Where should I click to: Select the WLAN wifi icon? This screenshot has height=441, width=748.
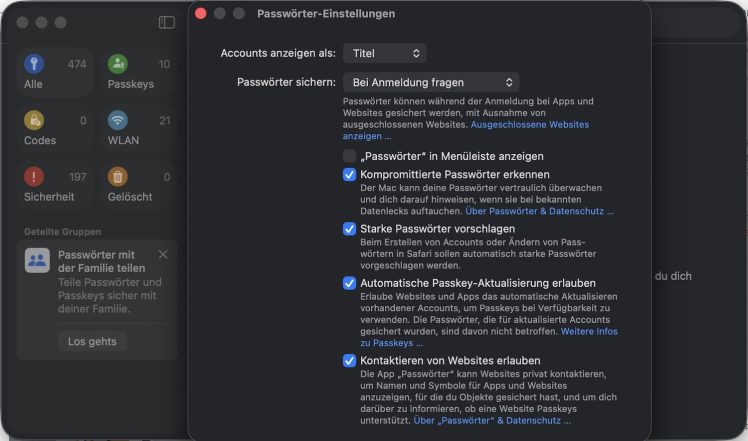pos(118,120)
